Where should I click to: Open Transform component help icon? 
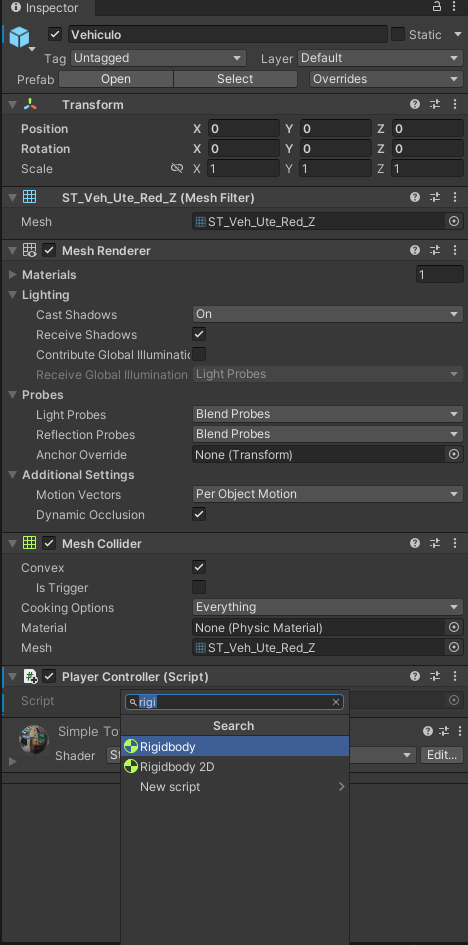(x=415, y=104)
